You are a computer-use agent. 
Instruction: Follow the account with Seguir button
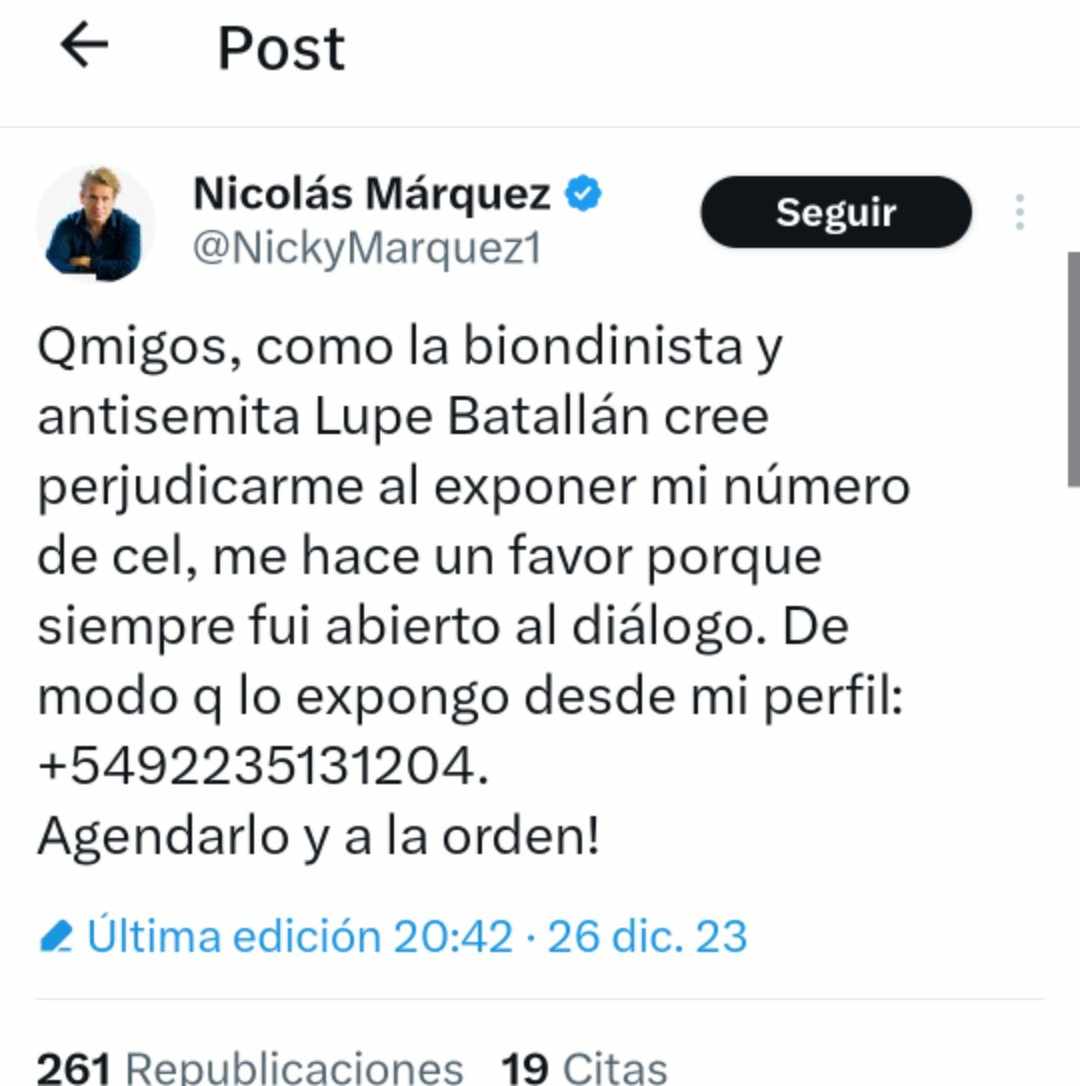836,212
